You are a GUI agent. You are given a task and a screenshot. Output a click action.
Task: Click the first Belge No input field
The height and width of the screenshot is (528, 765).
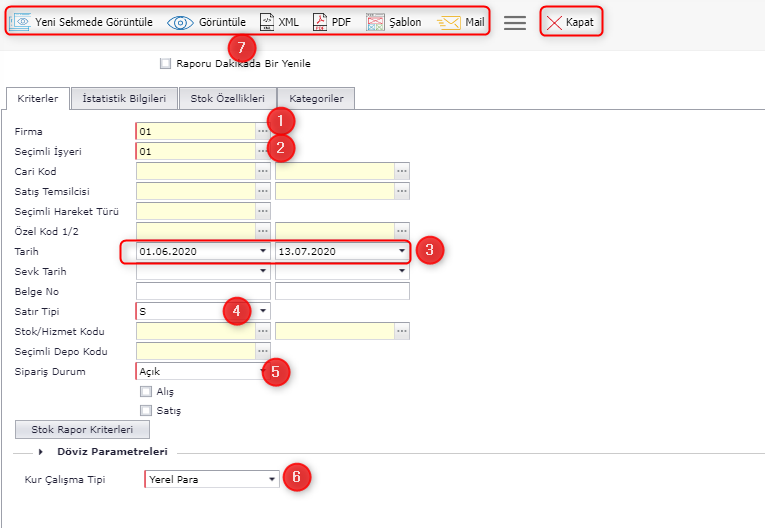click(x=203, y=291)
